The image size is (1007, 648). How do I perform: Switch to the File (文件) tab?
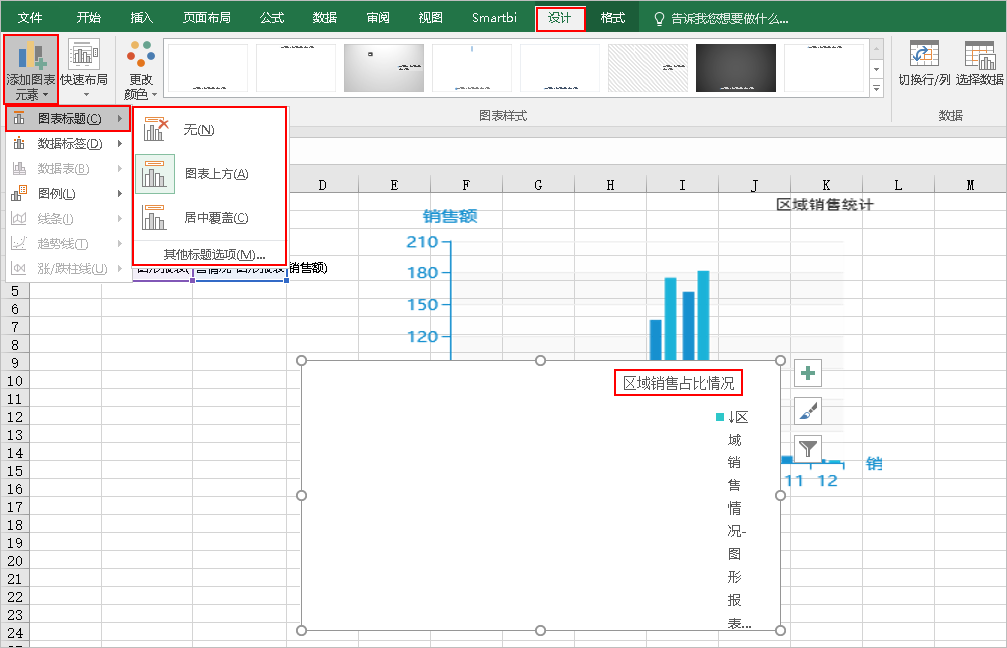pos(30,17)
